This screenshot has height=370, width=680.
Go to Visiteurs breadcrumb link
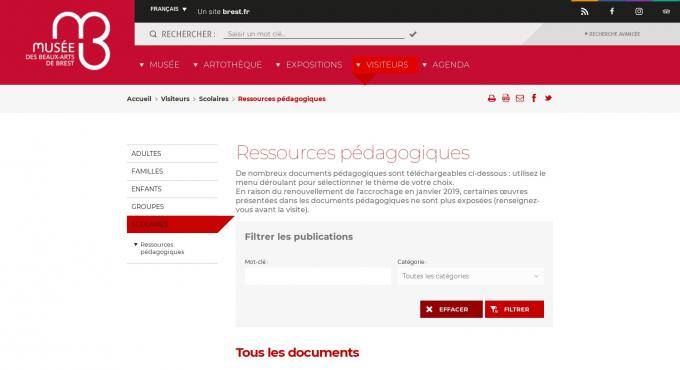tap(175, 99)
